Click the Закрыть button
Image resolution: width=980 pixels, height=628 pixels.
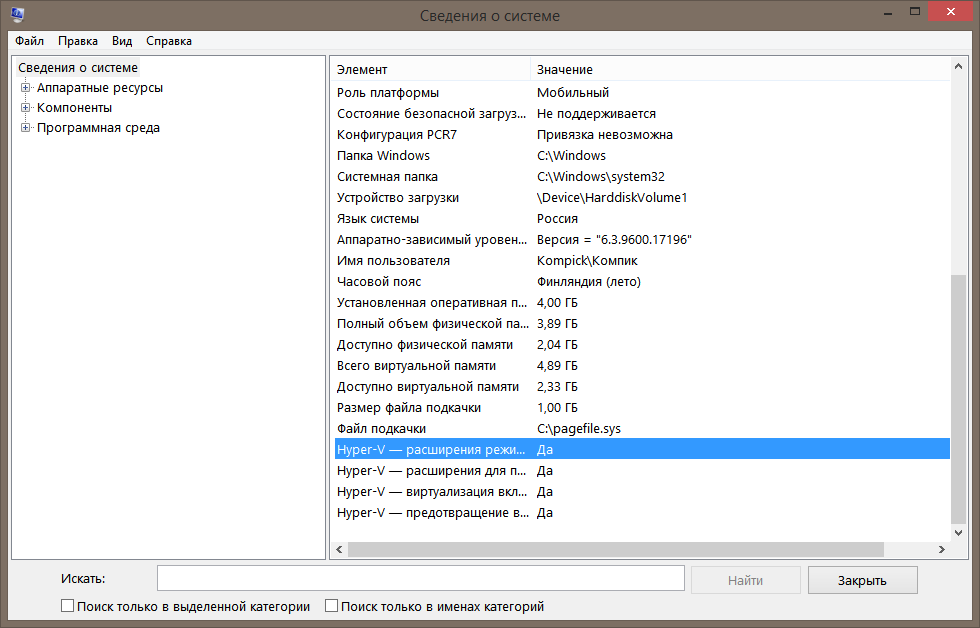(x=862, y=580)
